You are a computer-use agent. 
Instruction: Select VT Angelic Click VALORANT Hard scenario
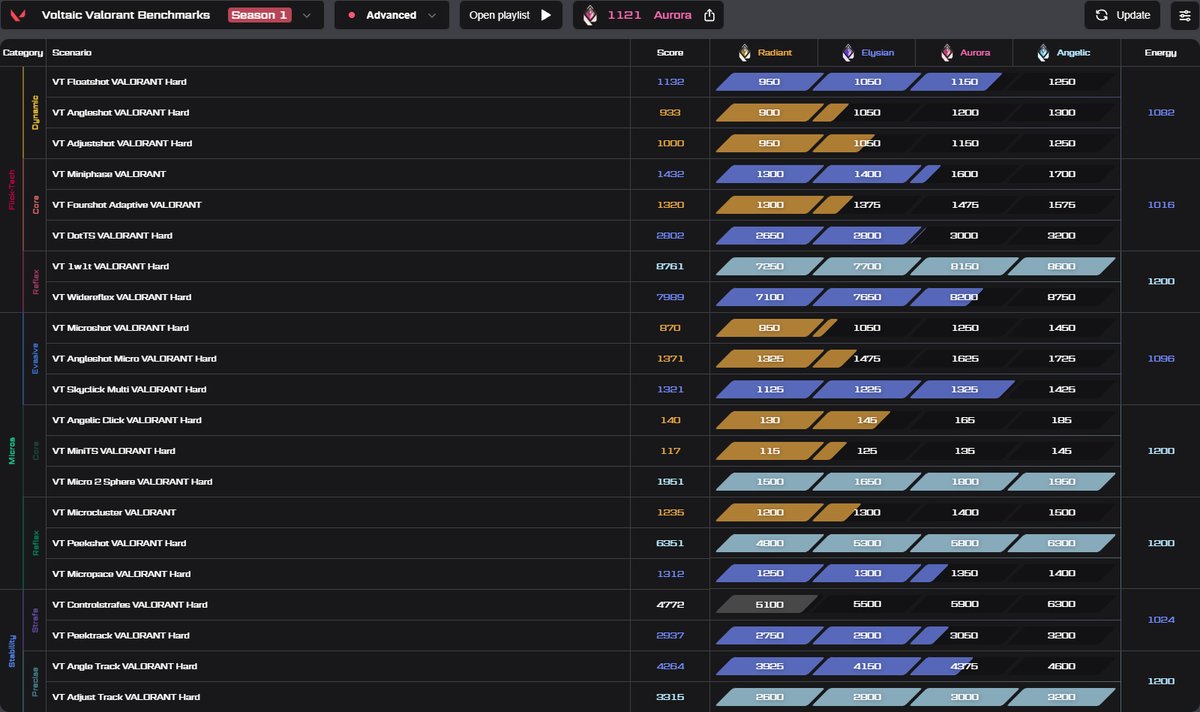(x=127, y=420)
